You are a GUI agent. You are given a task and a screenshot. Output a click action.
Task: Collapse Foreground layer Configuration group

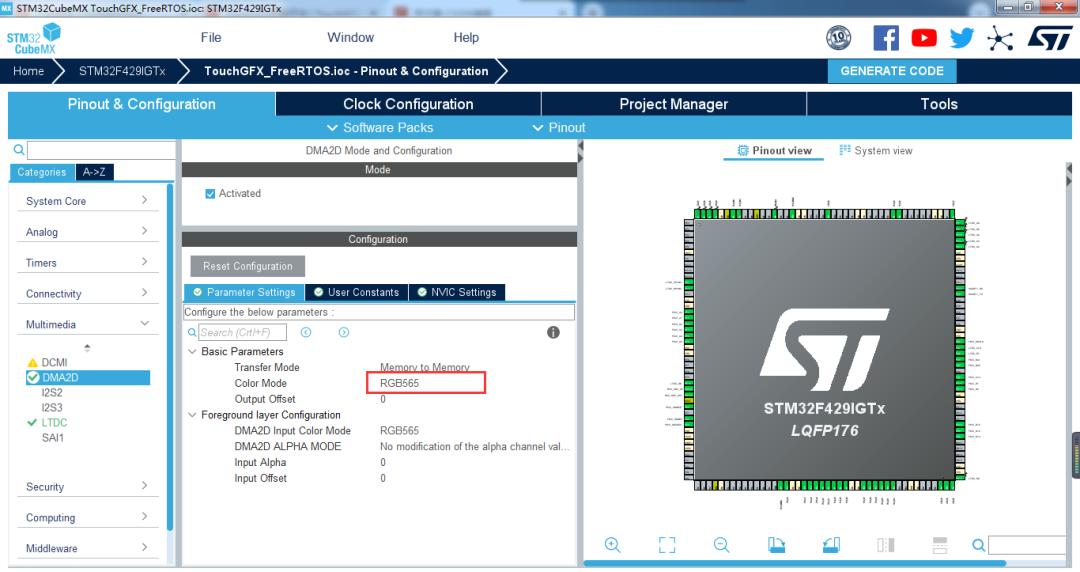[192, 415]
